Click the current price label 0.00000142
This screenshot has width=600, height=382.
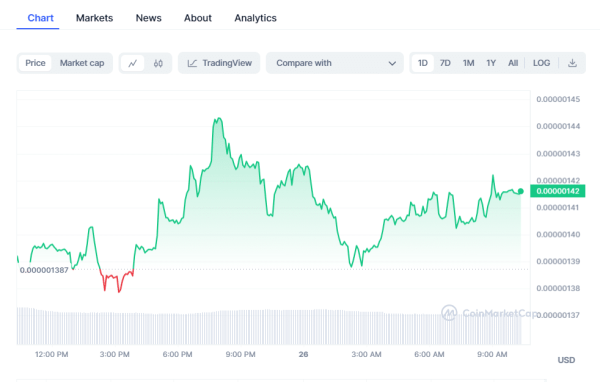pos(558,191)
